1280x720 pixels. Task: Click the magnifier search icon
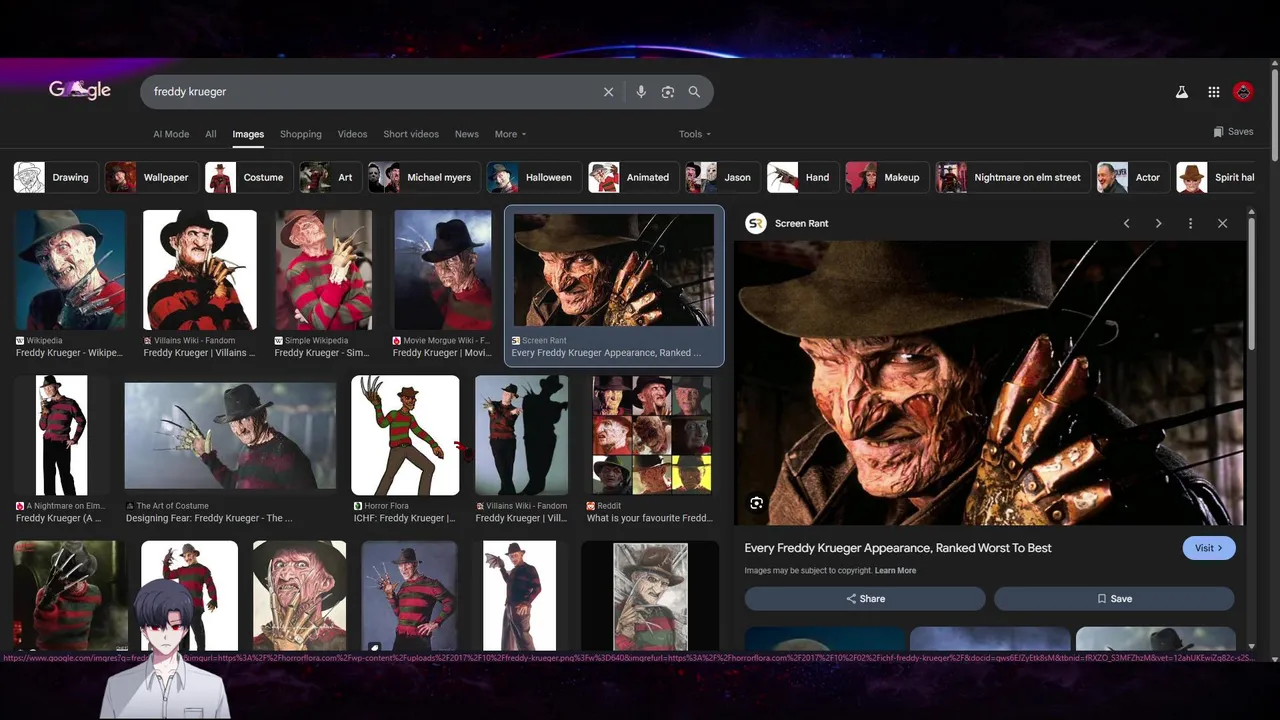pos(694,92)
